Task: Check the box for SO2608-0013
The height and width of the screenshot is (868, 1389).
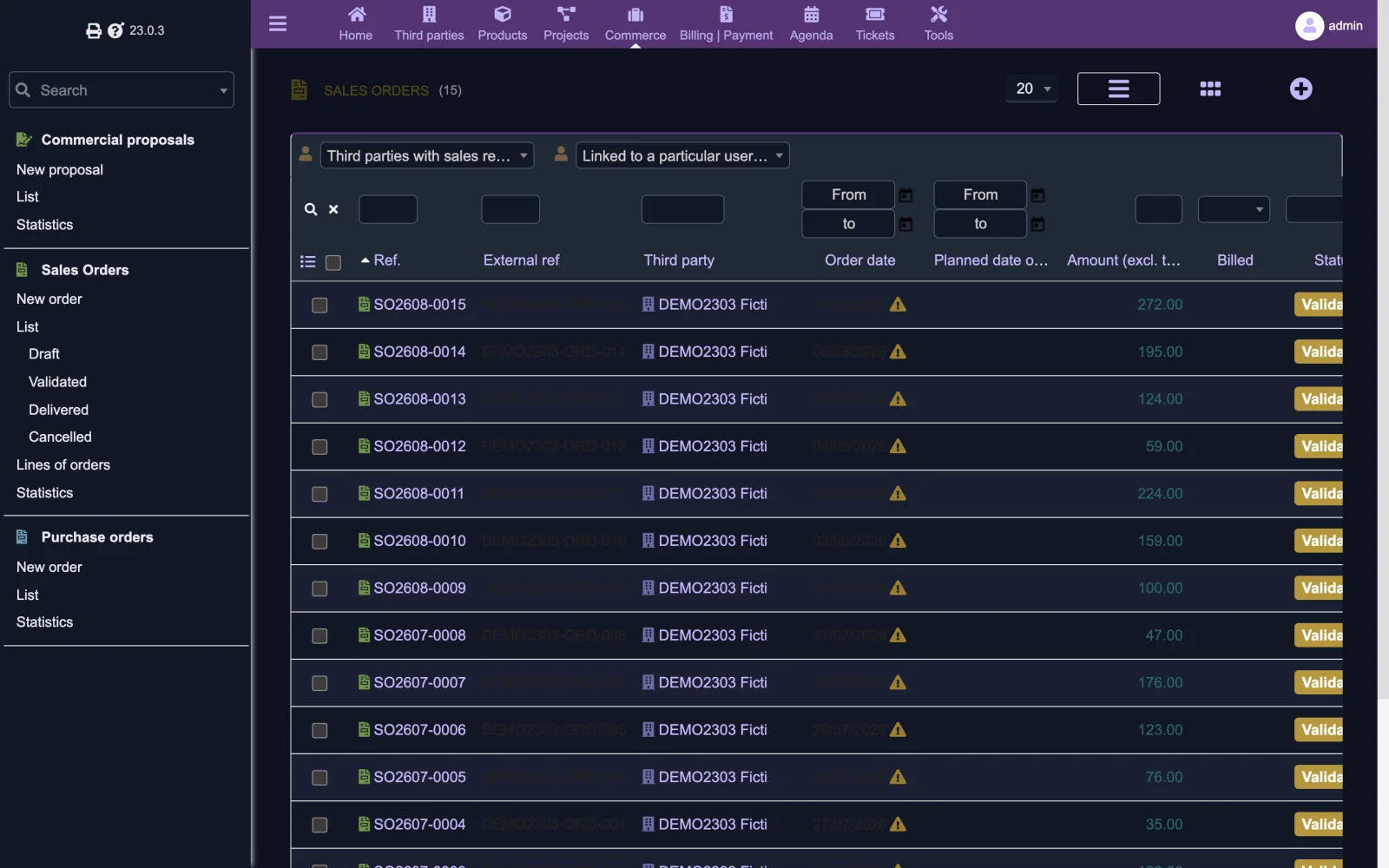Action: coord(319,399)
